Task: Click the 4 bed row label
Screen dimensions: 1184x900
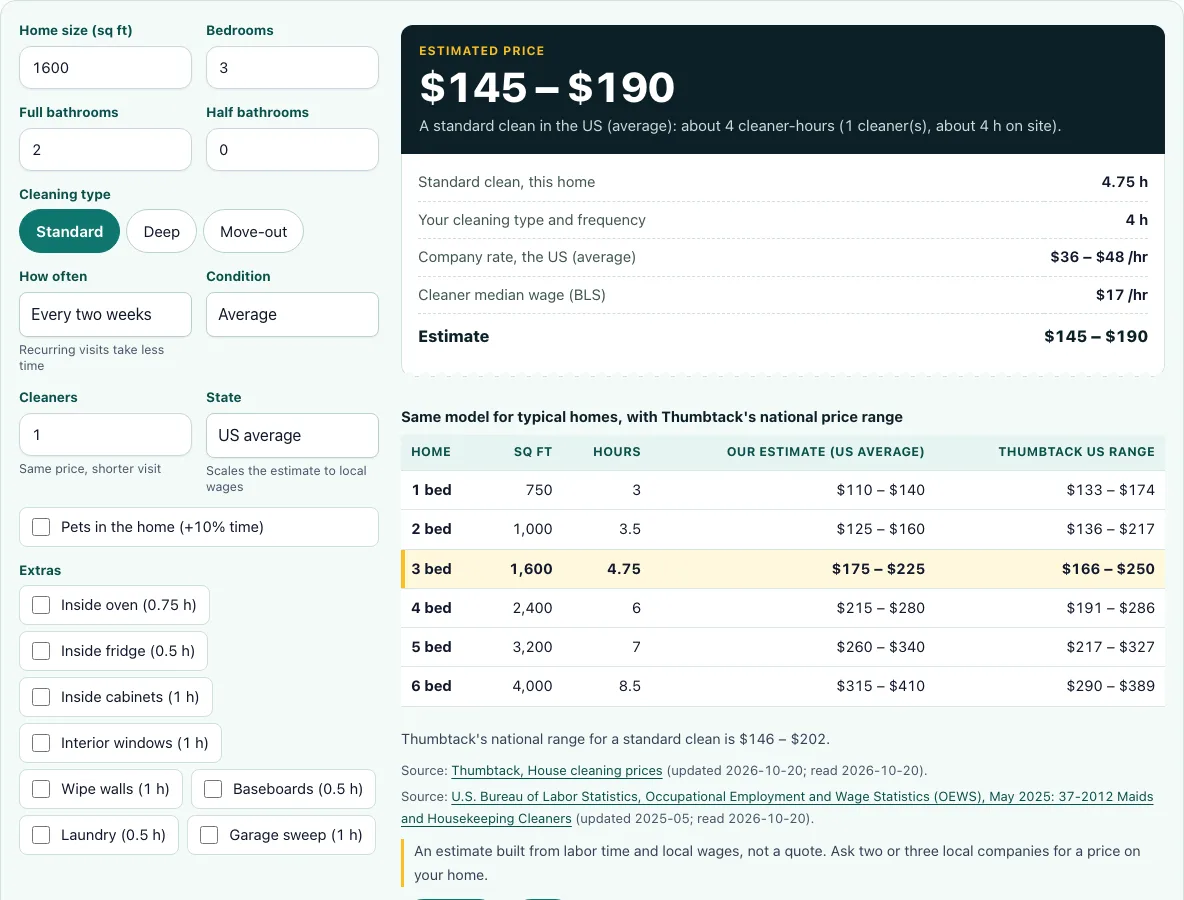Action: [431, 608]
